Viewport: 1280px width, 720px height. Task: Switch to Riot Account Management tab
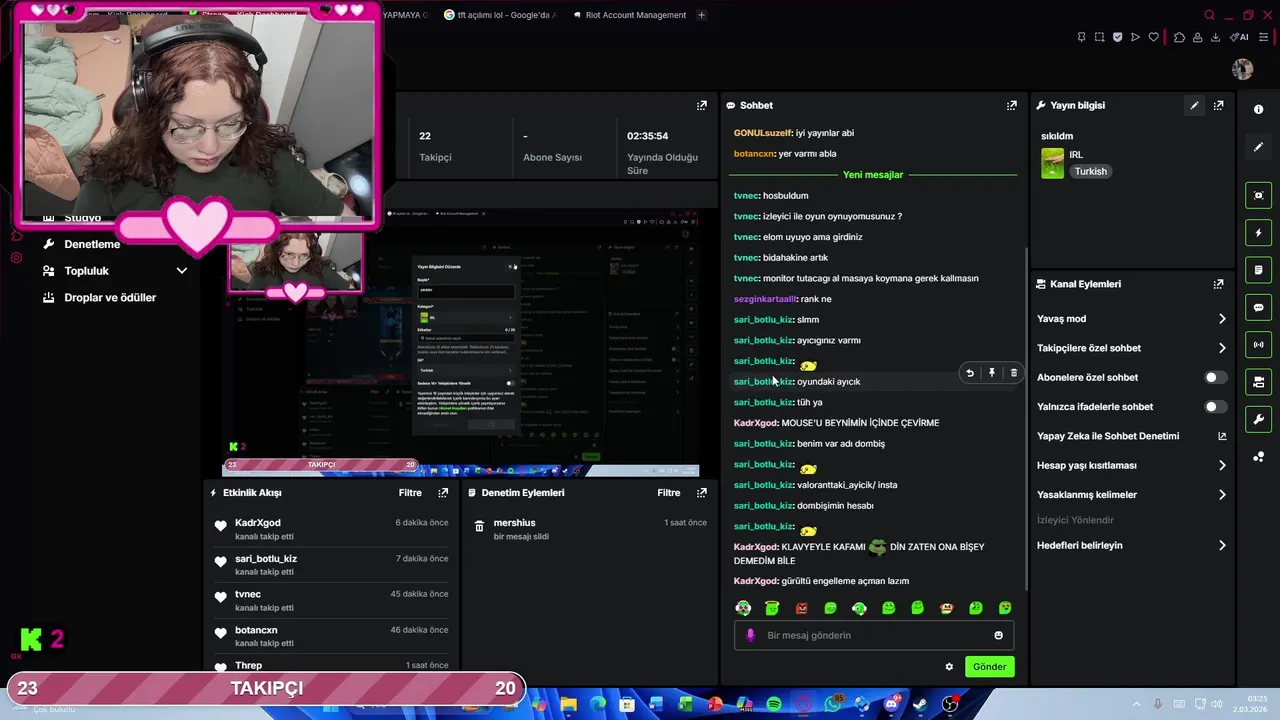click(x=628, y=15)
